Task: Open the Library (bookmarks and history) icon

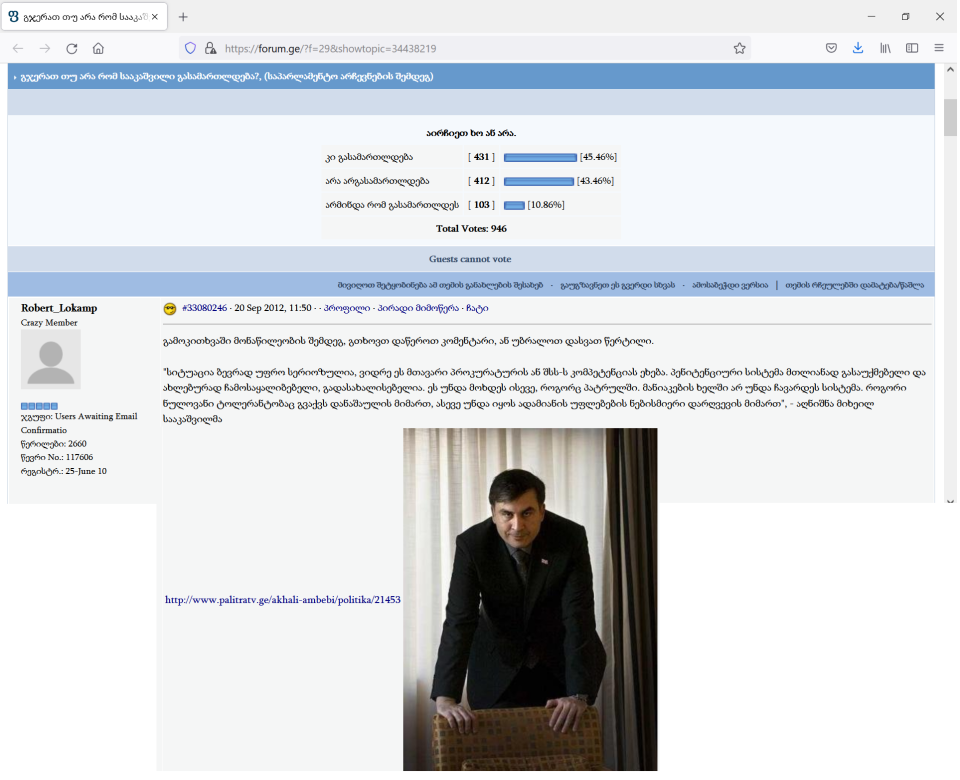Action: (x=885, y=48)
